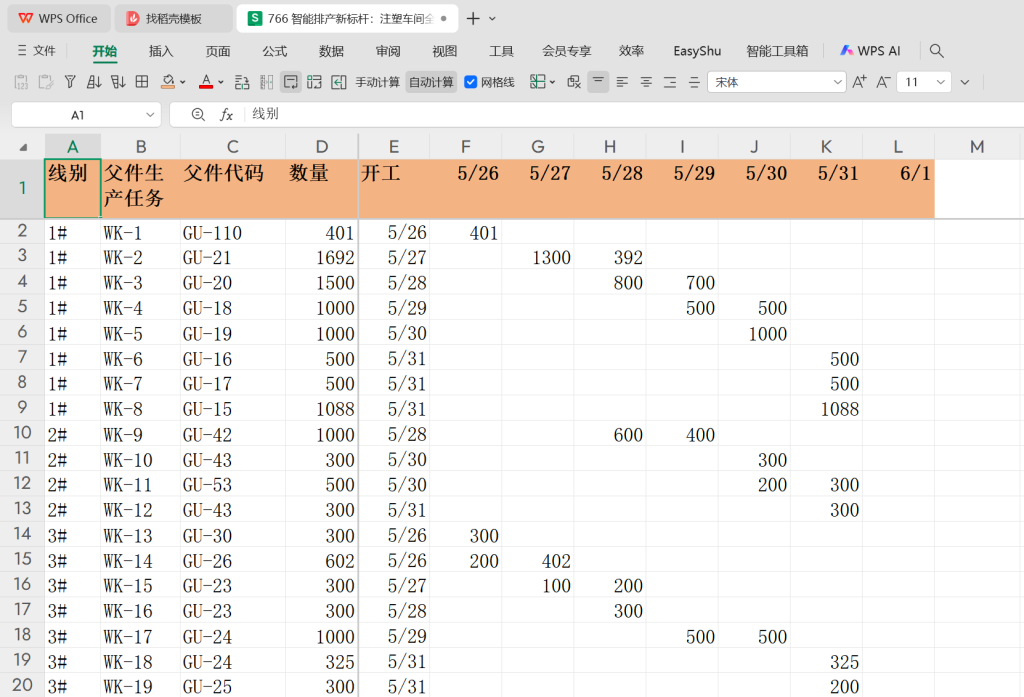This screenshot has width=1024, height=697.
Task: Open a new tab with plus icon
Action: [473, 18]
